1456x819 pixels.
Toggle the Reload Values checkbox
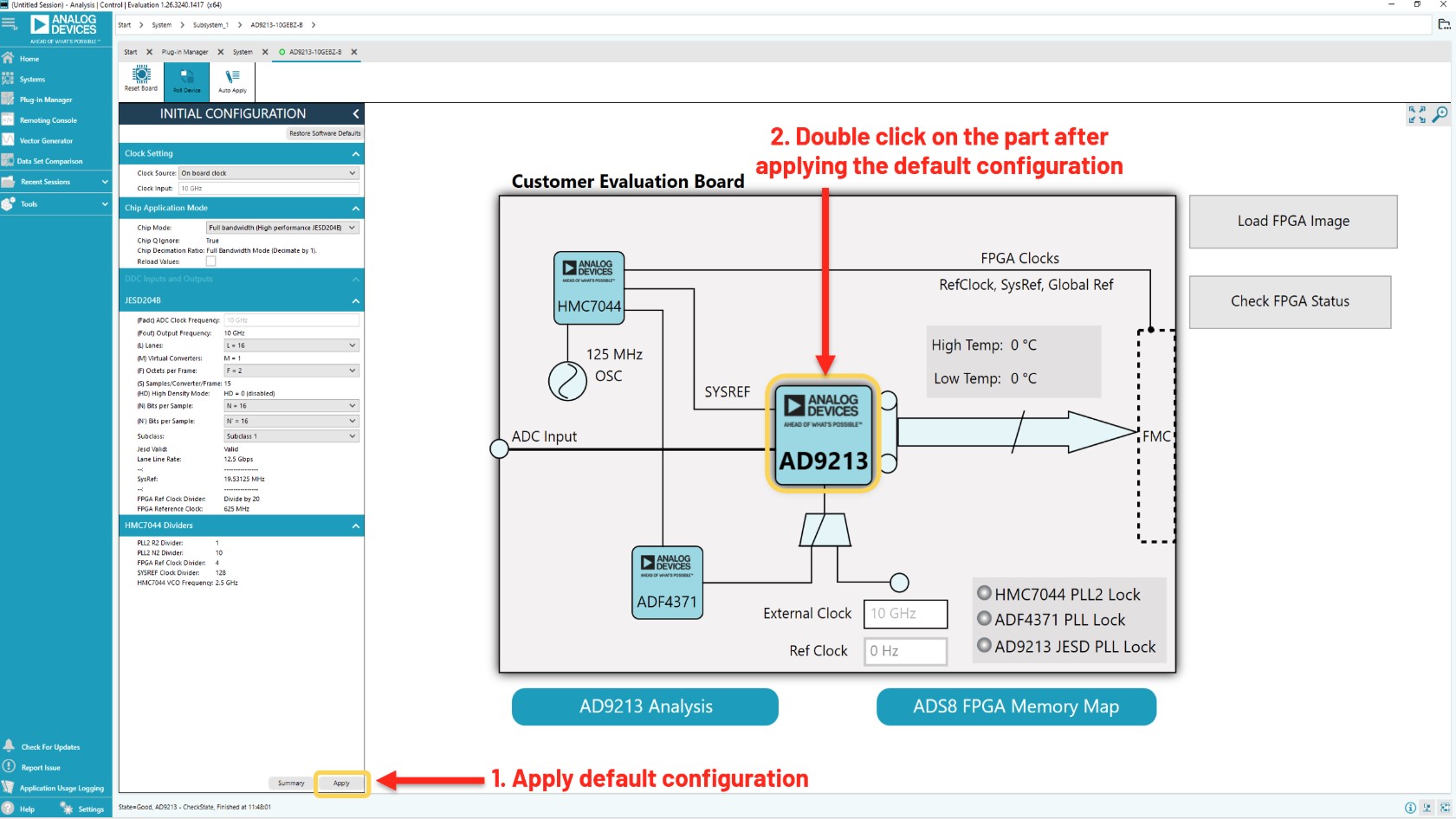(x=210, y=261)
